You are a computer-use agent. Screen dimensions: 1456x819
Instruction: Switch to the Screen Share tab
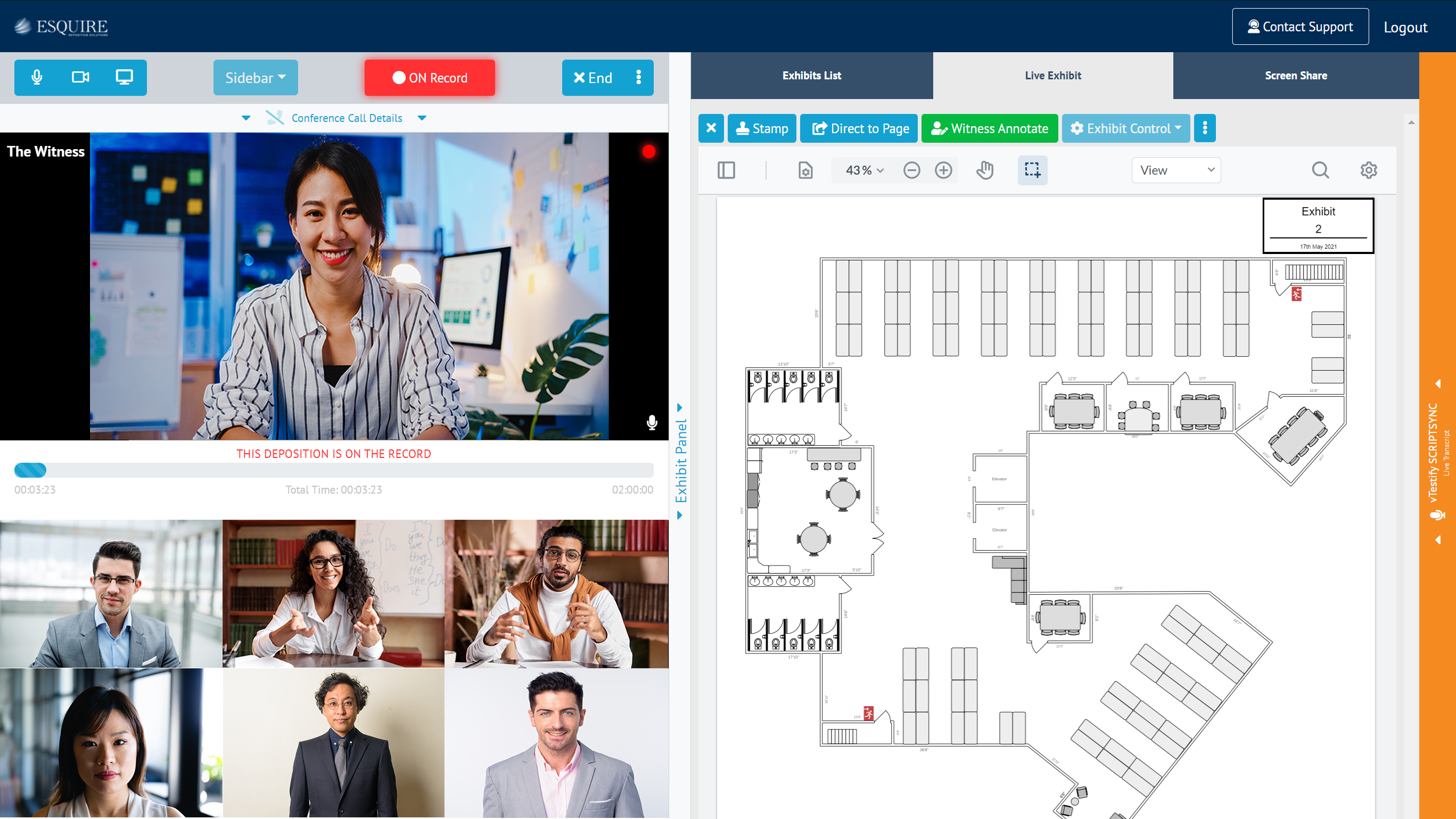1295,74
